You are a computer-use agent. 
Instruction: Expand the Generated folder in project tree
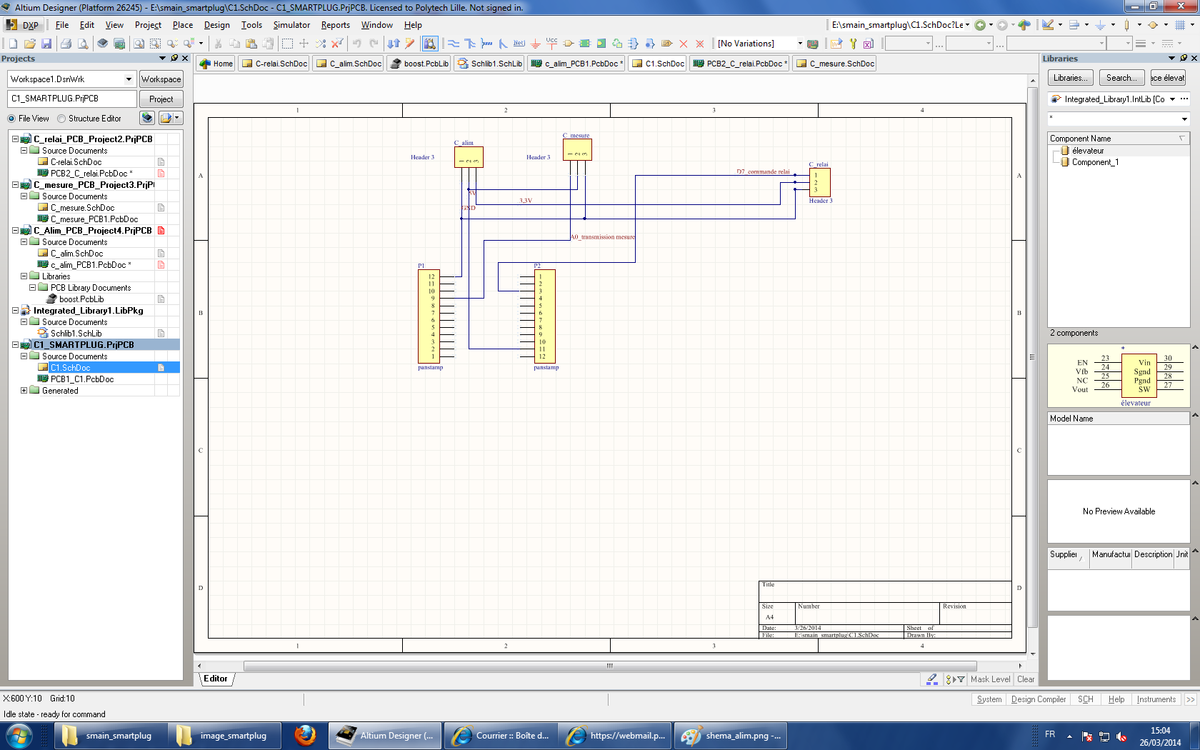[24, 391]
